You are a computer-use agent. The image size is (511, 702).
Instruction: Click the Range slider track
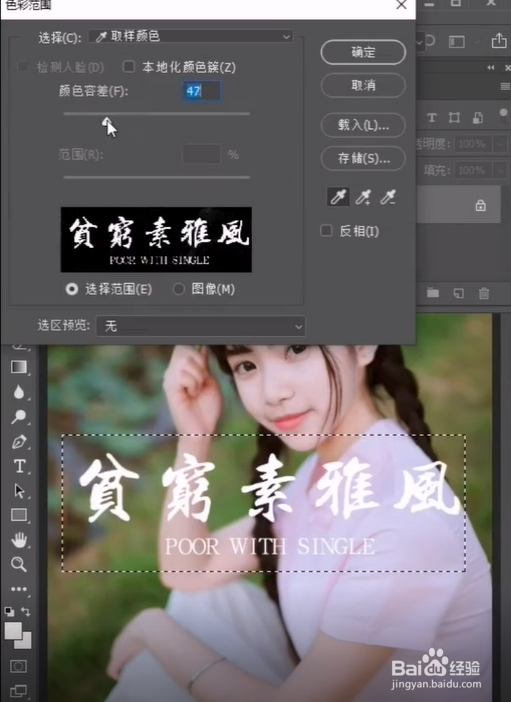[156, 177]
